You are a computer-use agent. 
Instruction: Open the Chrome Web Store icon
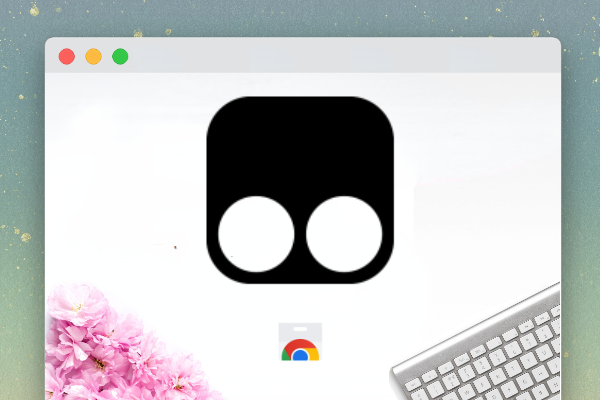(300, 342)
